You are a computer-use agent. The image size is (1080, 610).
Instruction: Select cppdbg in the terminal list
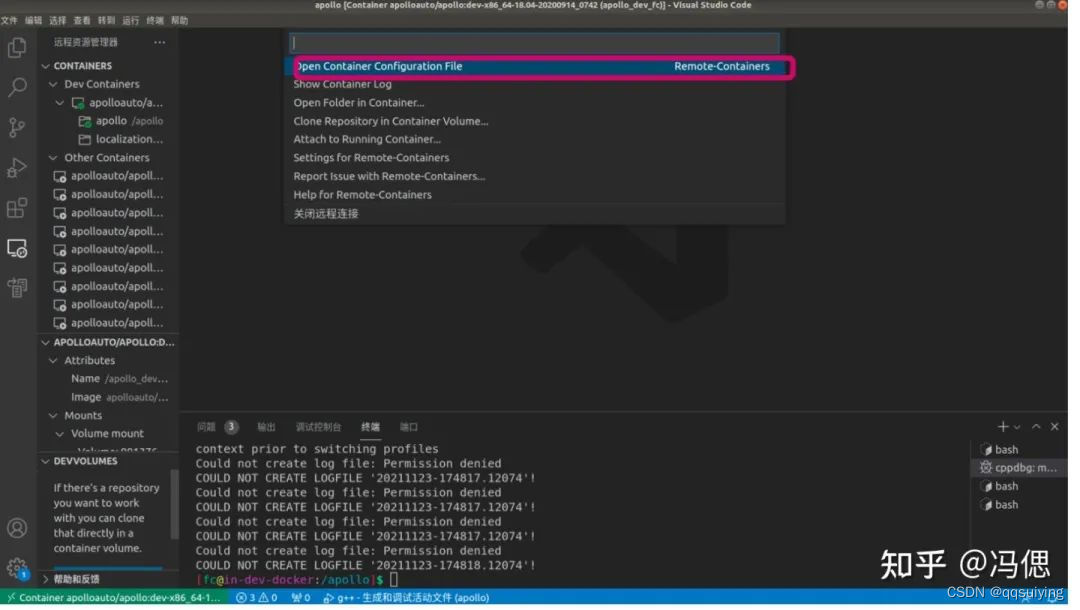point(1019,467)
